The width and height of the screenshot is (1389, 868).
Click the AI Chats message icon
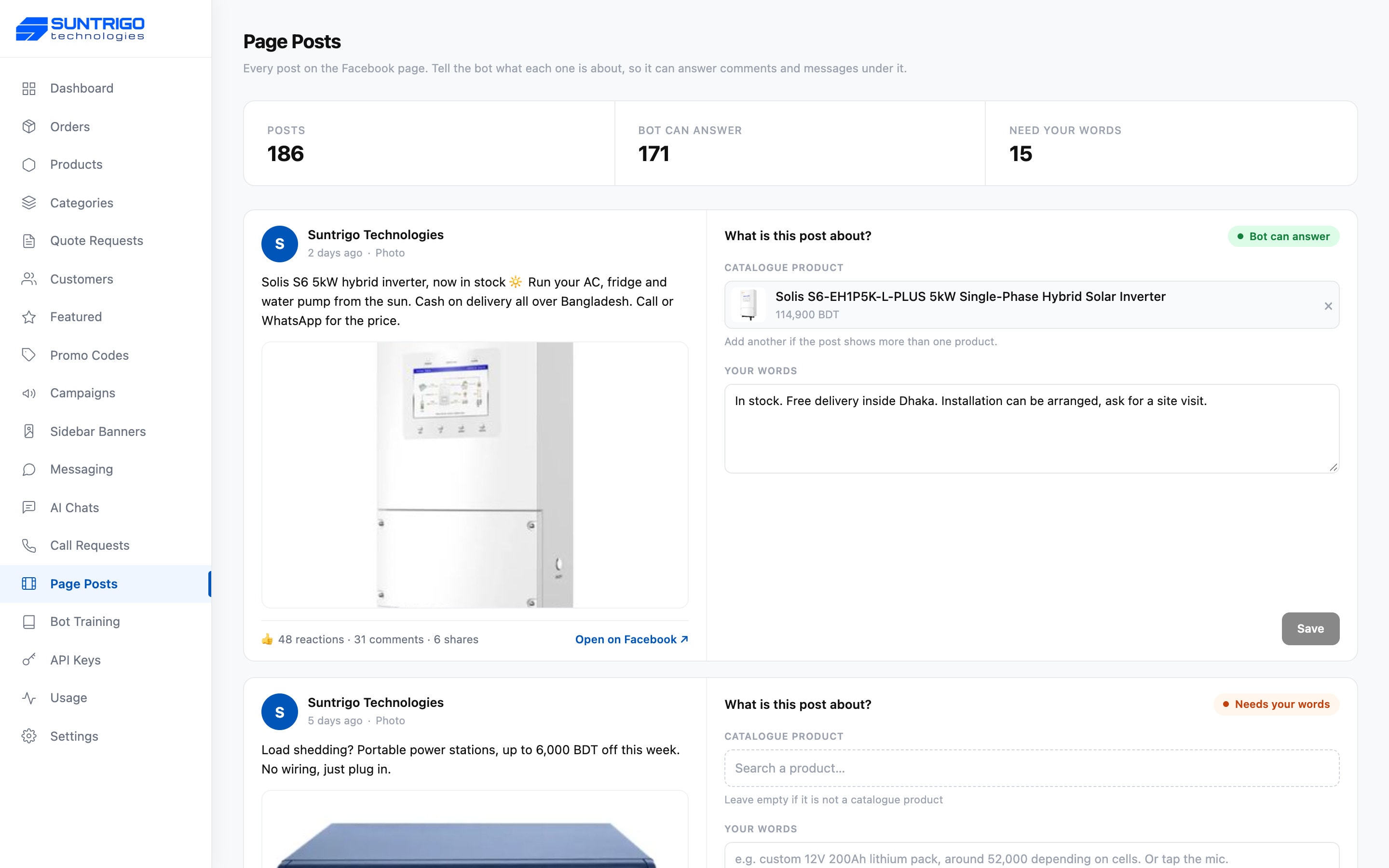point(29,507)
